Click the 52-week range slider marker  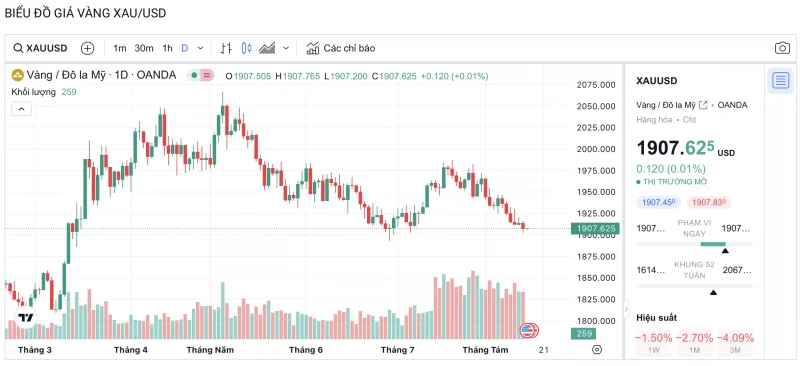(x=713, y=292)
